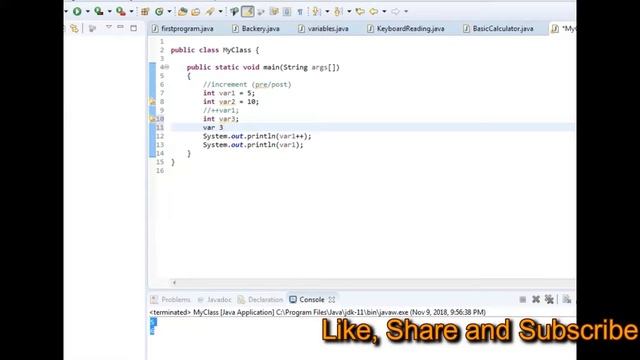Image resolution: width=640 pixels, height=360 pixels.
Task: Minimize the Package Explorer panel
Action: (x=120, y=27)
